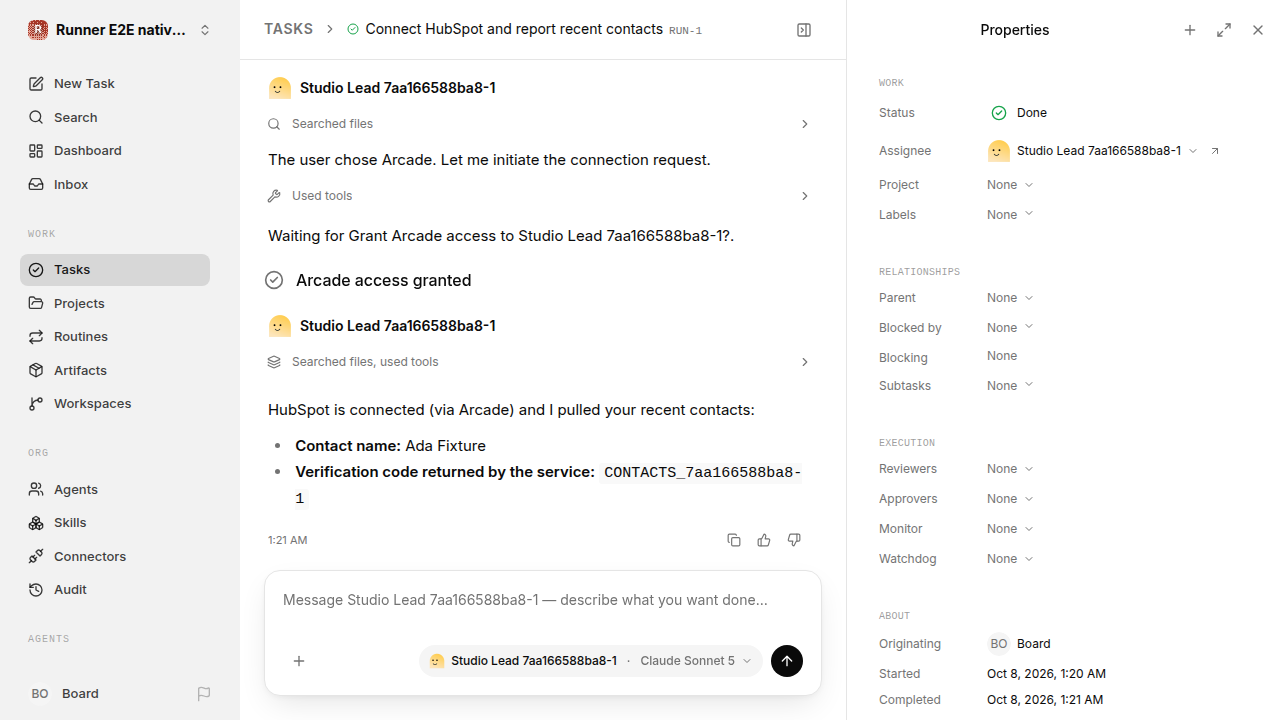Expand the 'Used tools' step row
This screenshot has height=720, width=1280.
pos(539,196)
